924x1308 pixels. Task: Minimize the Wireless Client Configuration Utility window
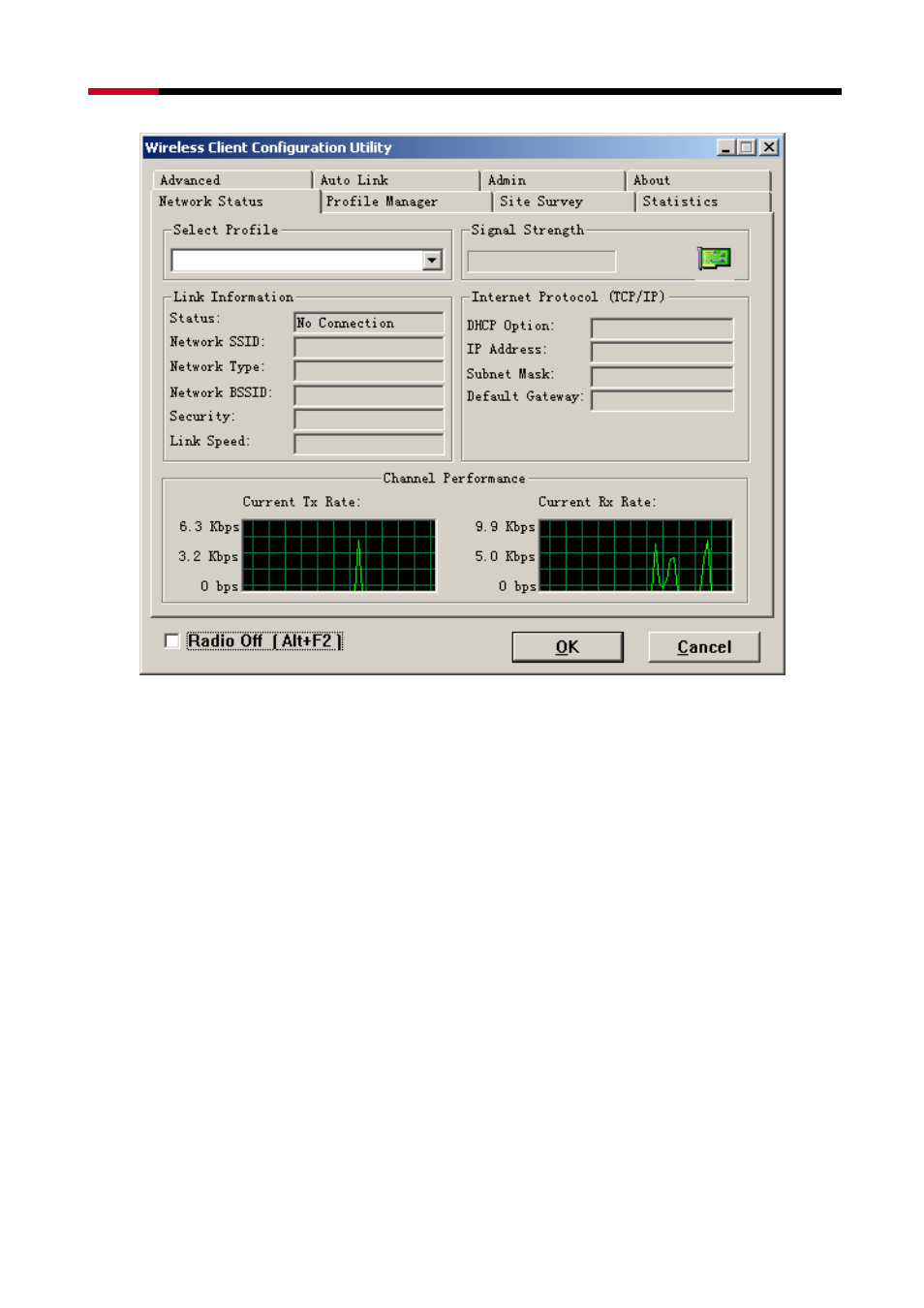(x=726, y=147)
